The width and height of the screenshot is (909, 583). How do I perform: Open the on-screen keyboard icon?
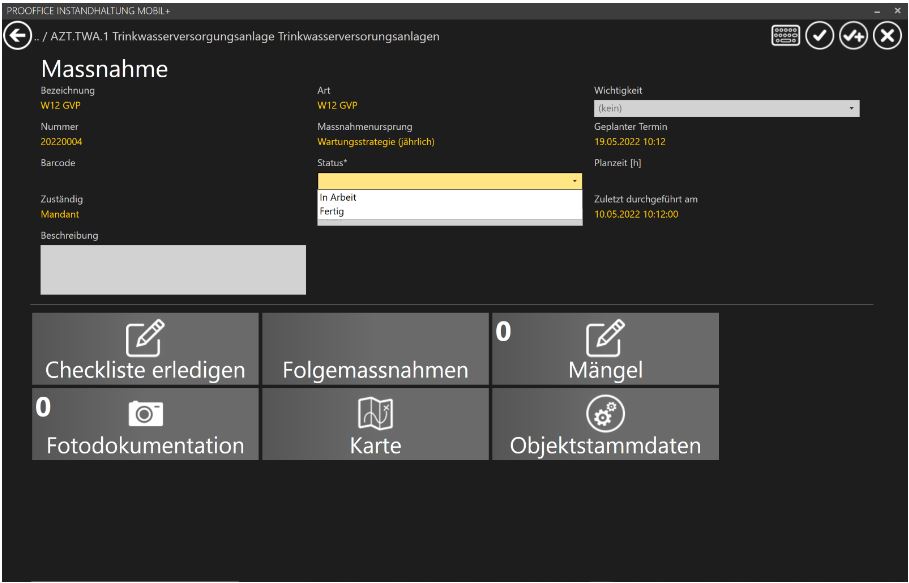[x=785, y=33]
